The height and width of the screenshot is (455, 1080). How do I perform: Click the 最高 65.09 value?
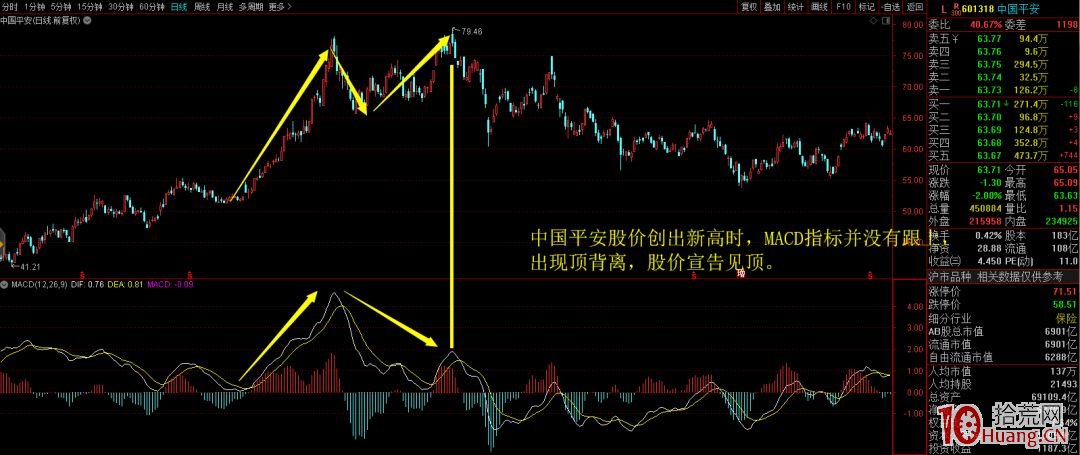[x=1066, y=182]
